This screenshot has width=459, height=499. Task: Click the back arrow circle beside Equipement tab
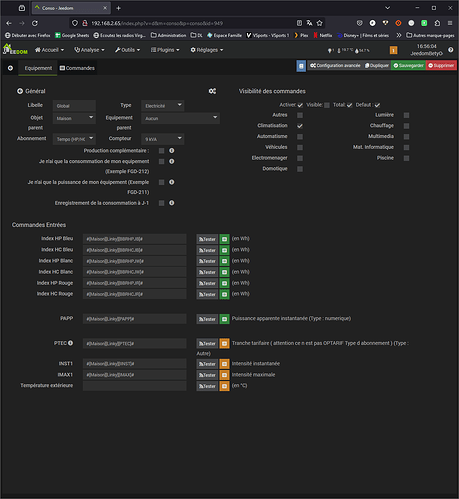click(10, 68)
